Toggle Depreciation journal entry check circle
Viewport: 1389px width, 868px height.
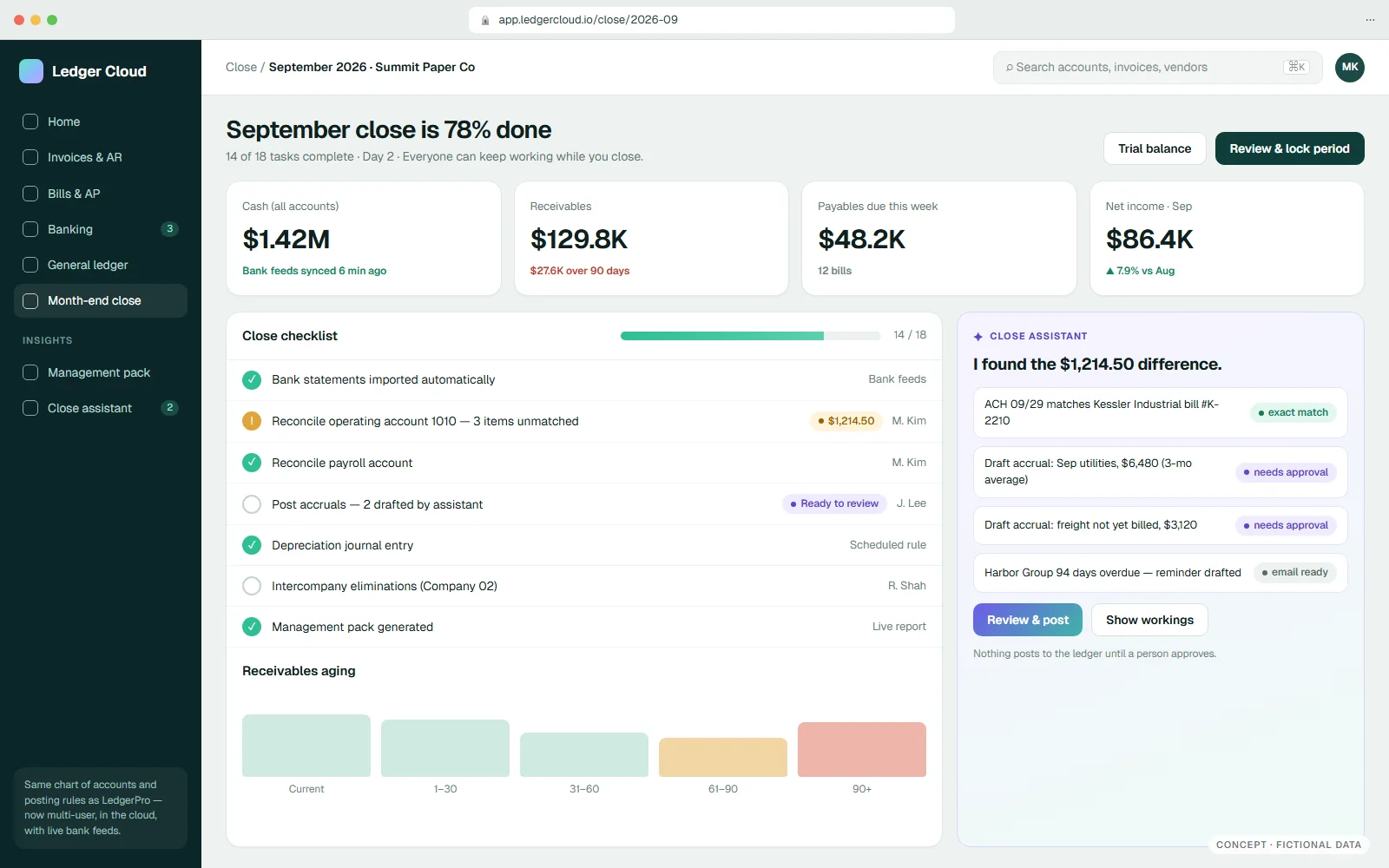point(252,545)
